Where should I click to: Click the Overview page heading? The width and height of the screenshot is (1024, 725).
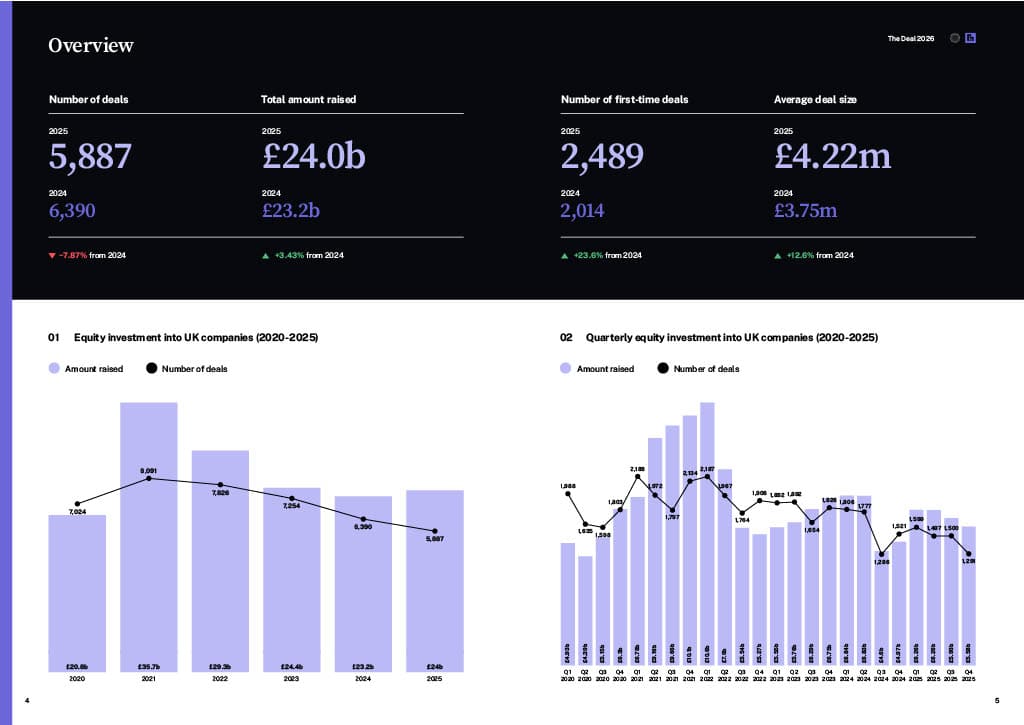click(91, 45)
